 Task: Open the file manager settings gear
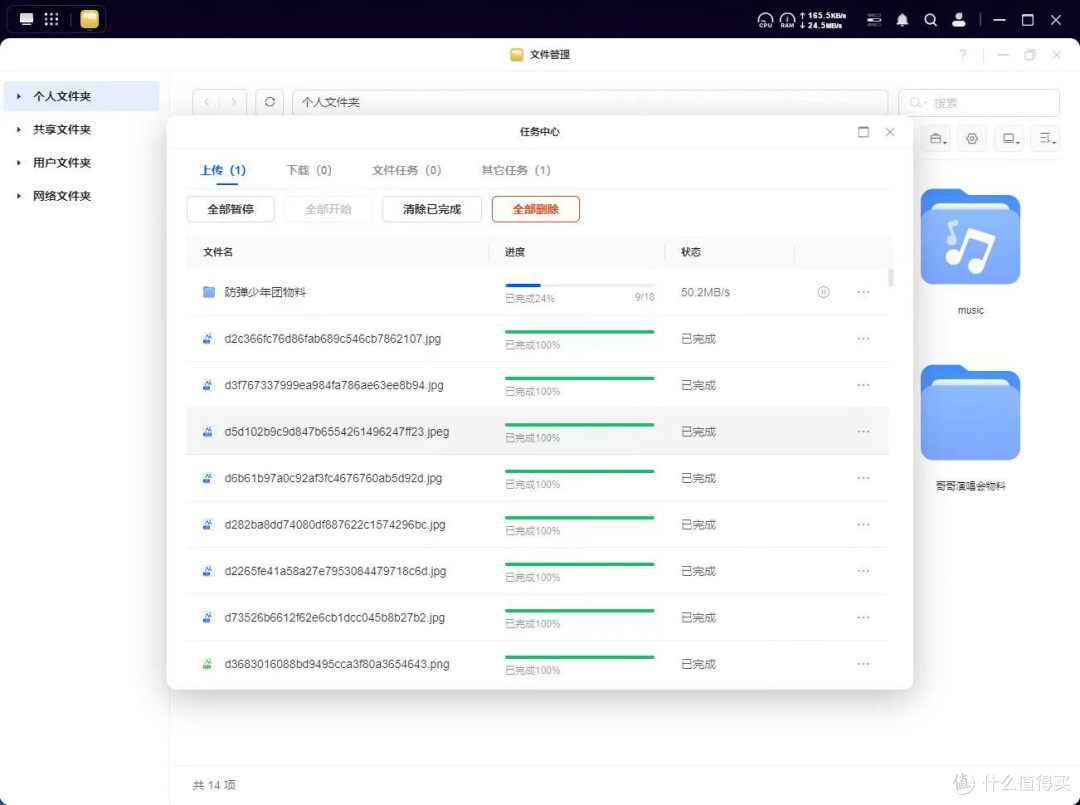pyautogui.click(x=972, y=138)
